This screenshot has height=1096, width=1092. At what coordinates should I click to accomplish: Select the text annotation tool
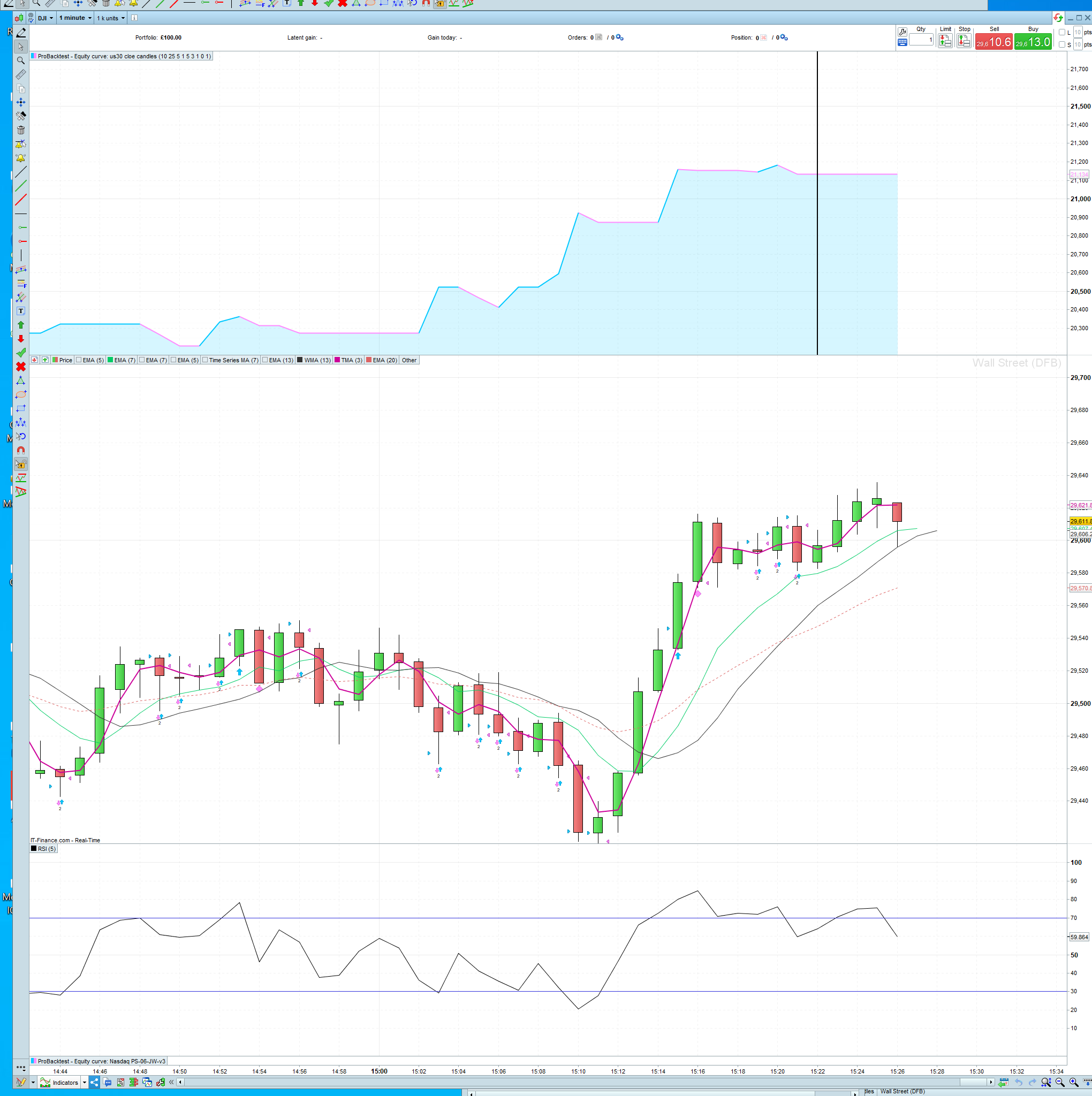[x=21, y=311]
